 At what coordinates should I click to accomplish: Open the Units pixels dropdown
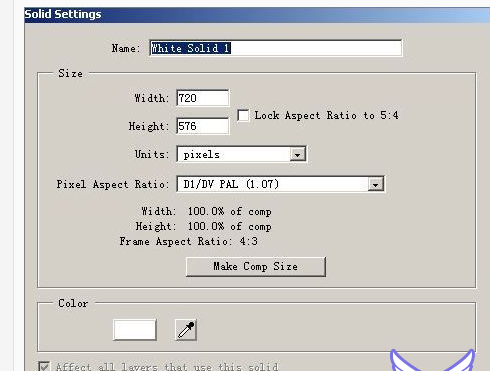[x=241, y=154]
